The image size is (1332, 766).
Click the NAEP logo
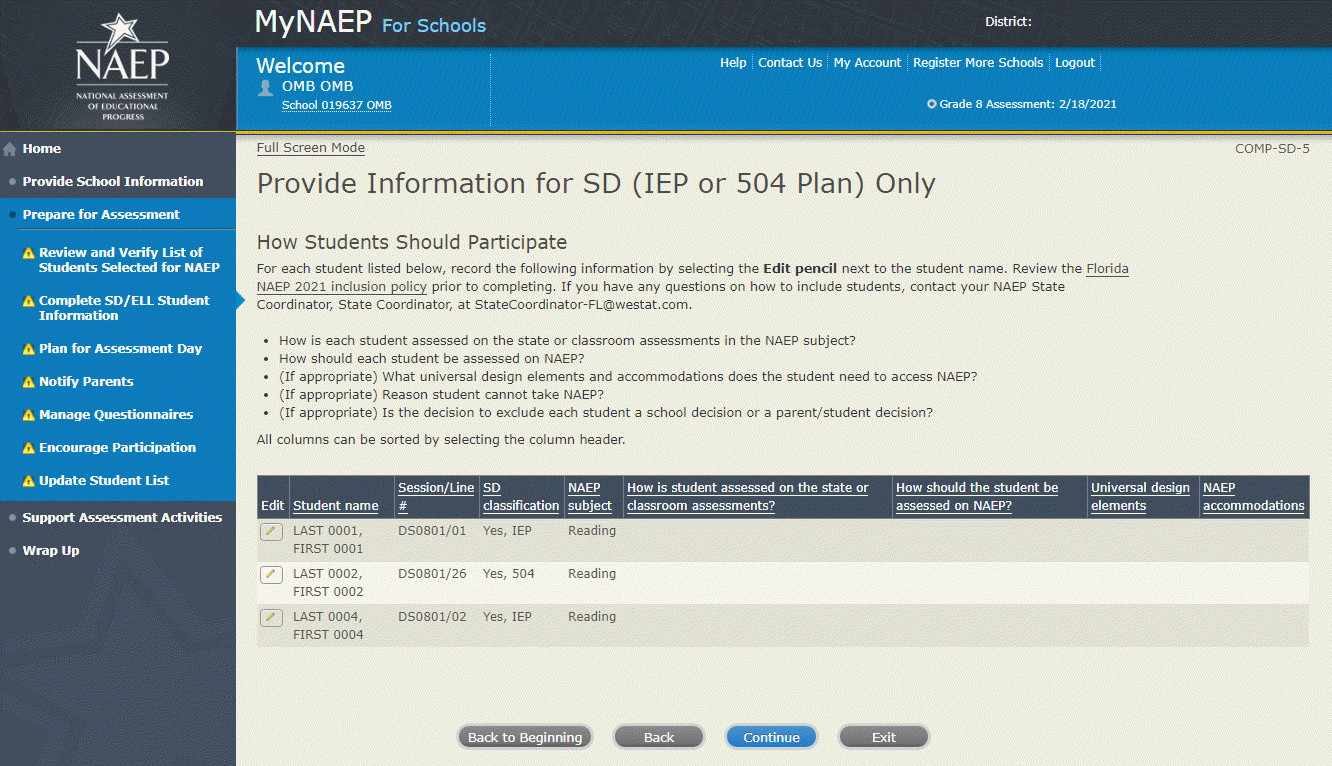(122, 66)
